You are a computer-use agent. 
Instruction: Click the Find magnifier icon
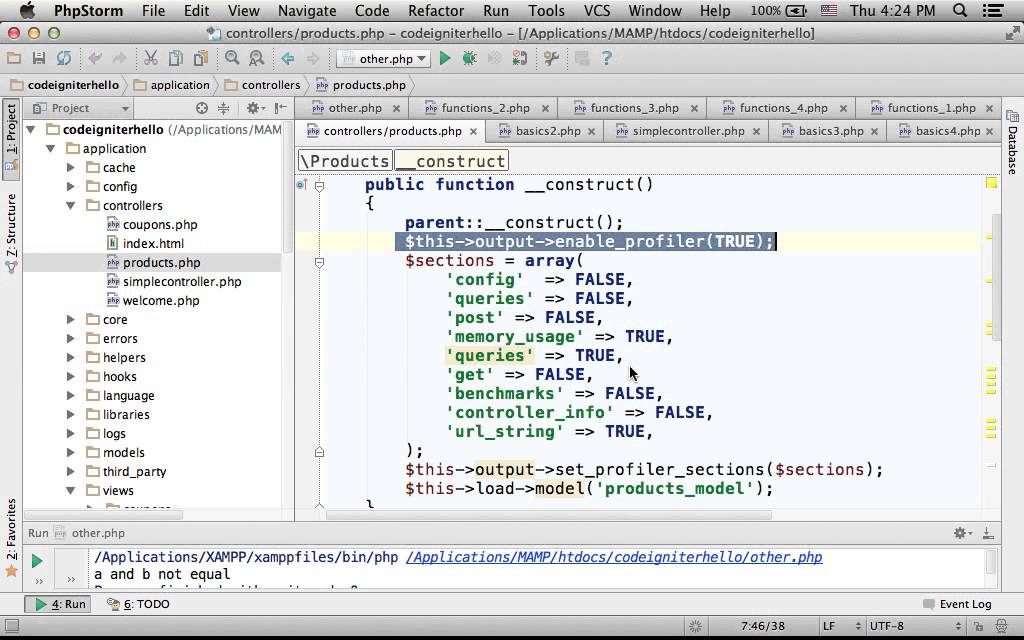click(232, 59)
